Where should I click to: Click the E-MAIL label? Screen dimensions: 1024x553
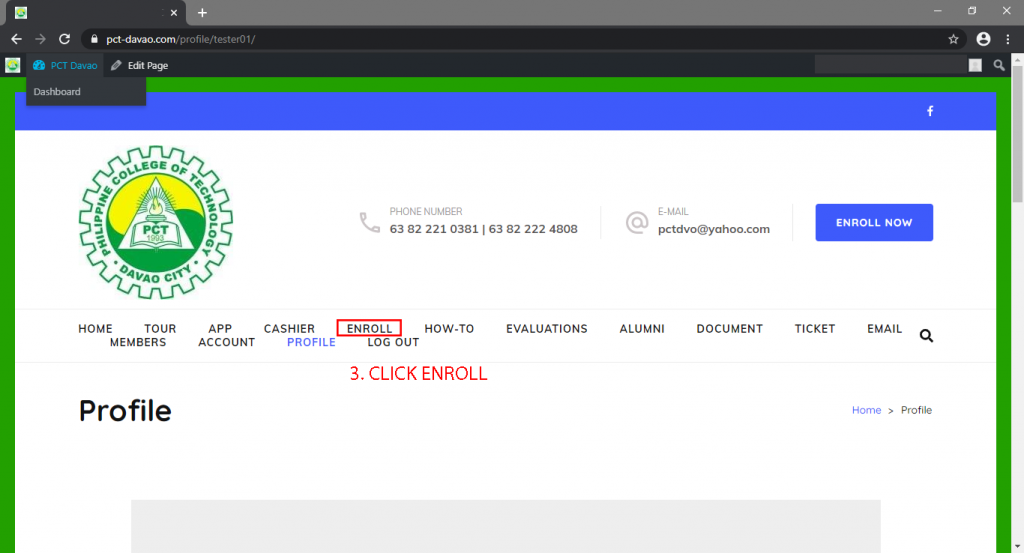(673, 212)
